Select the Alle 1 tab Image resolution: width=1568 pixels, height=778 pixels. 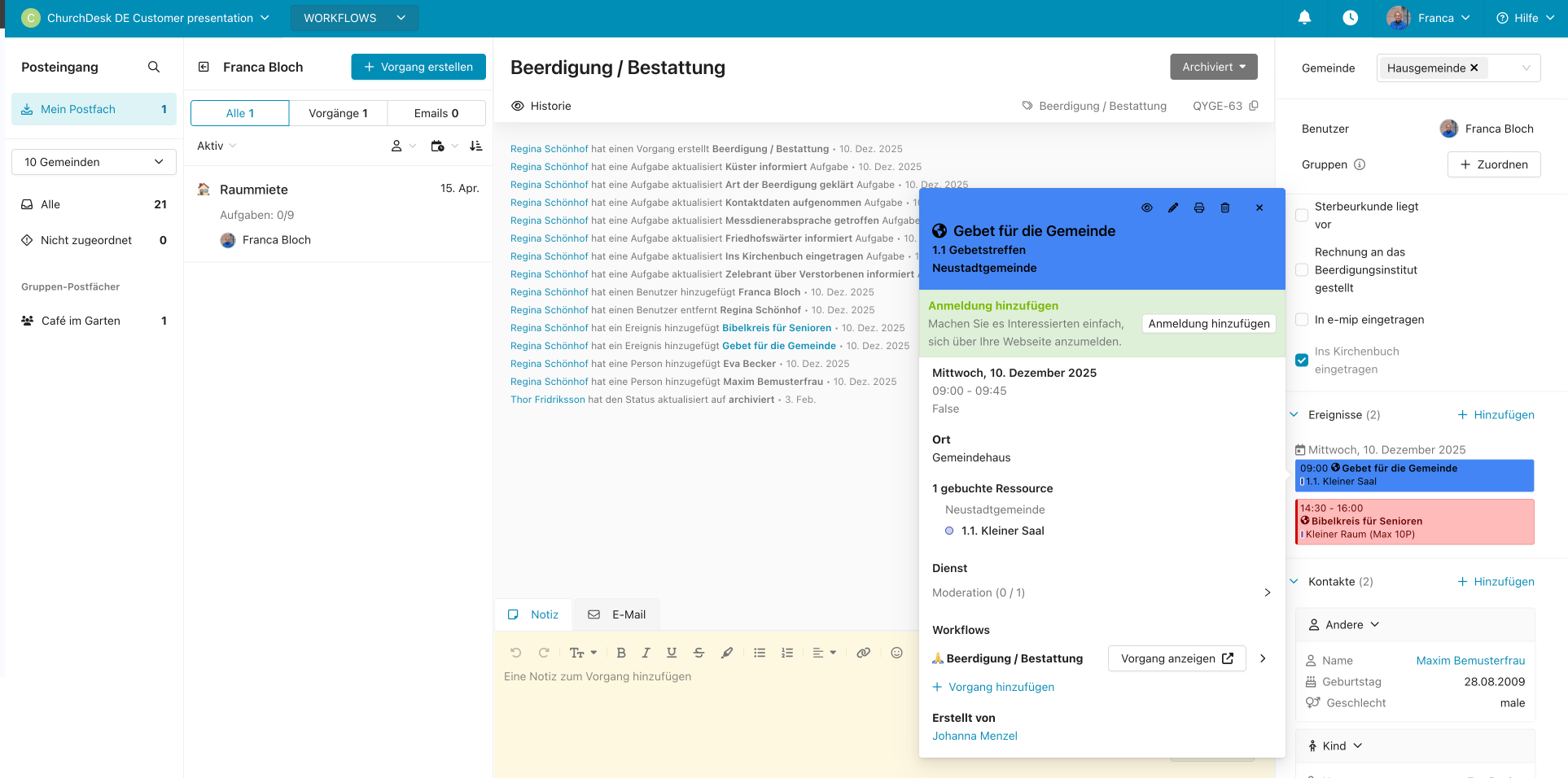[240, 113]
